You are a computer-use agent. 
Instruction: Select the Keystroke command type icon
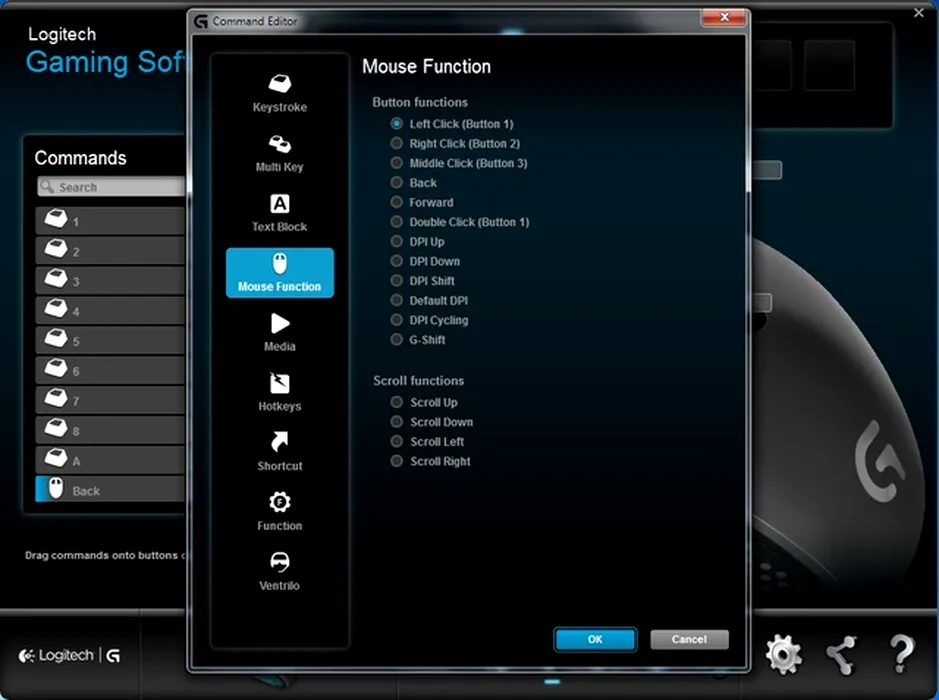point(279,85)
